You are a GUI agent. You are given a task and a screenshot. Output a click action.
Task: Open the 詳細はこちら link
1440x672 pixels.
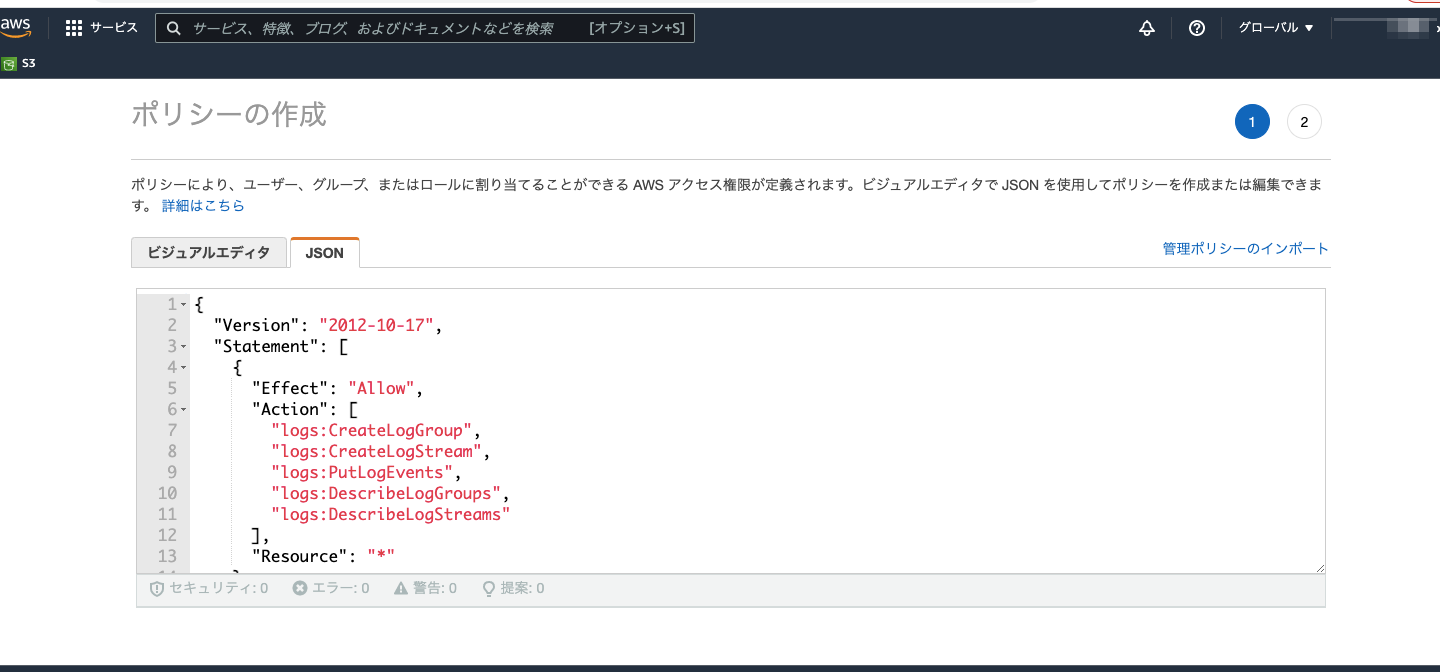(x=203, y=206)
